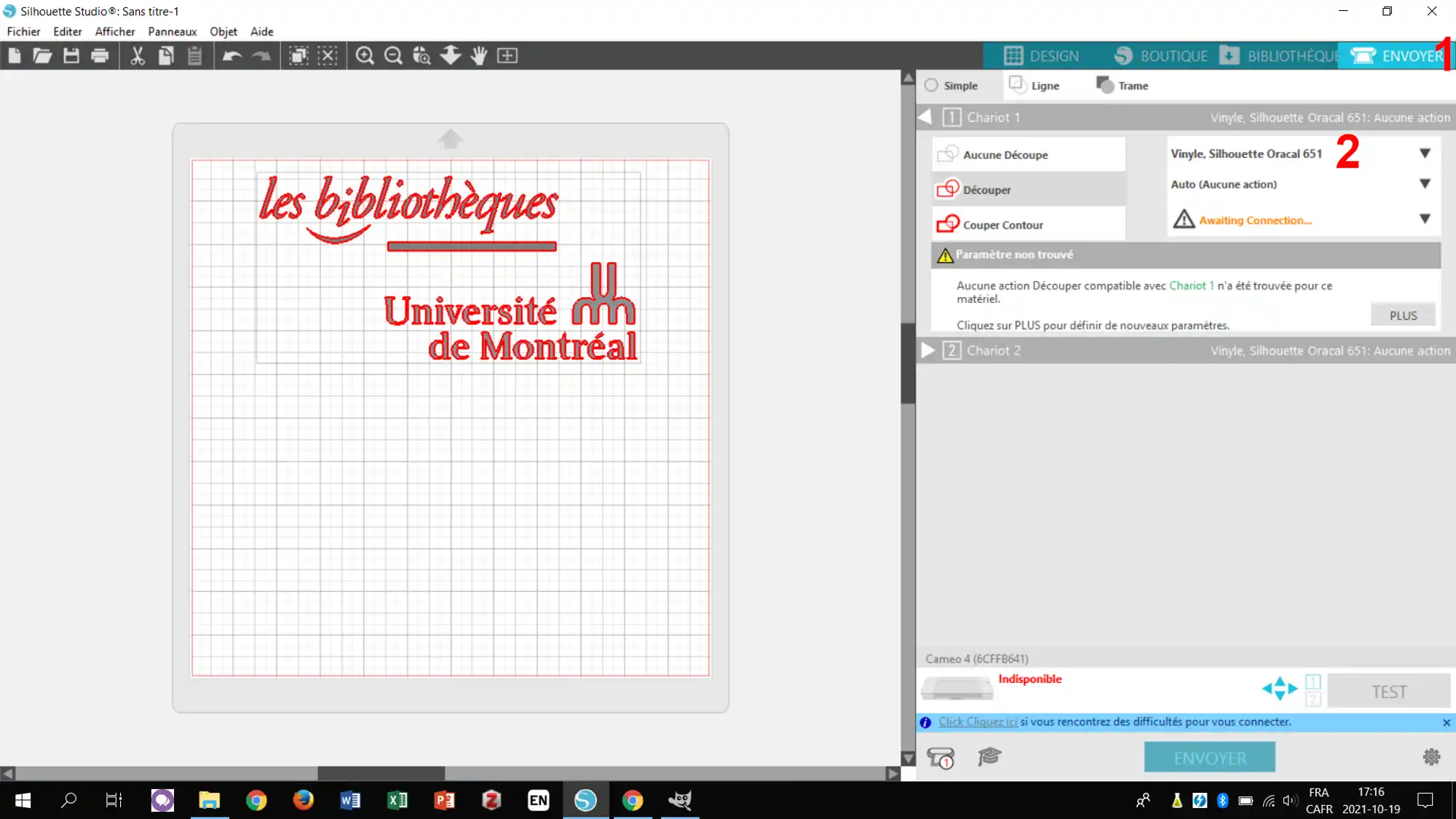Click the New document icon

[15, 55]
